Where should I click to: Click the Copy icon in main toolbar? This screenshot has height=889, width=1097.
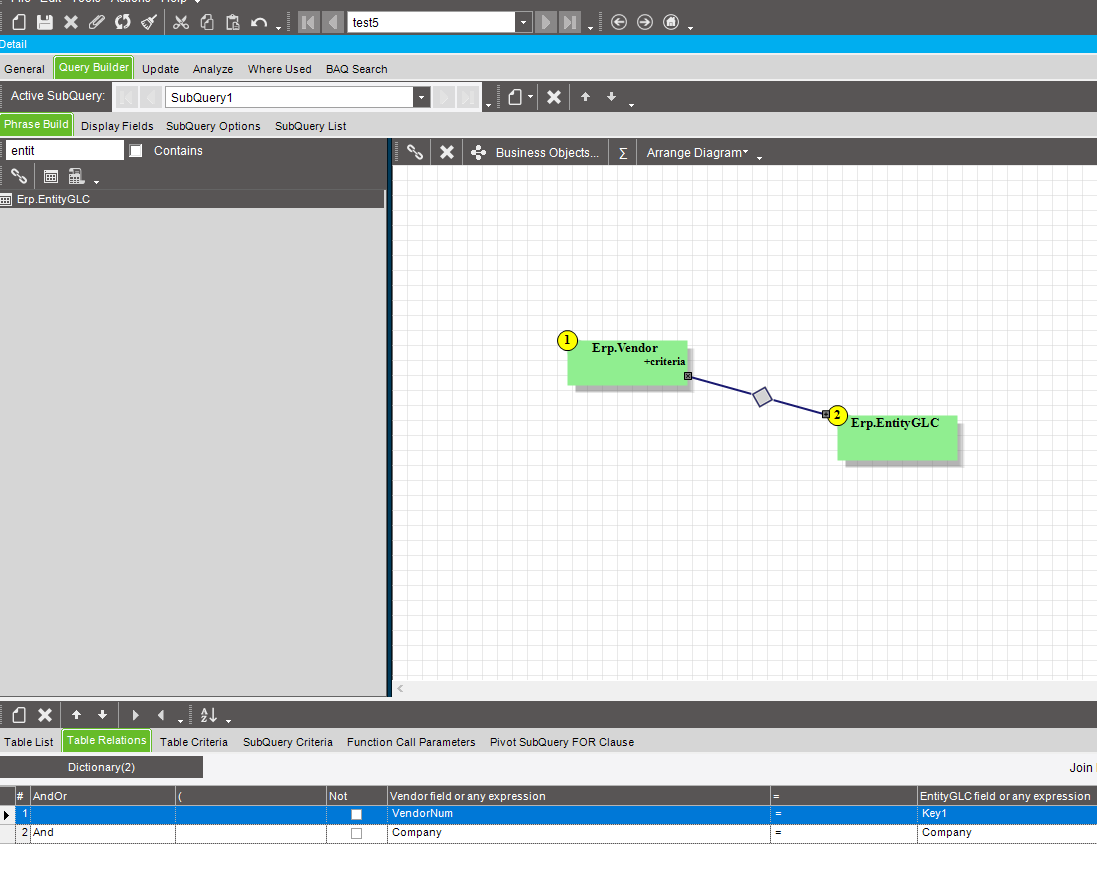tap(207, 22)
